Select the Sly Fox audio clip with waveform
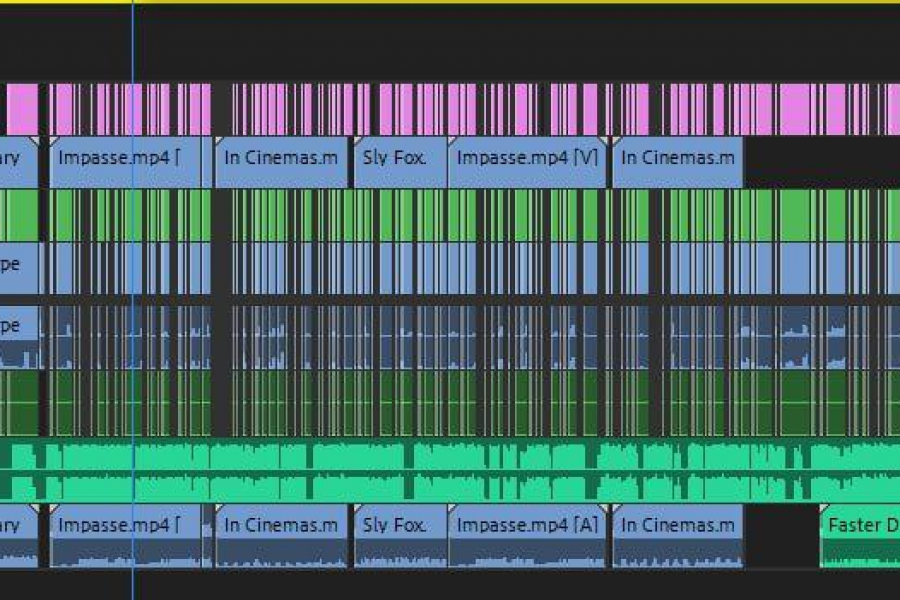Viewport: 900px width, 600px height. [401, 536]
